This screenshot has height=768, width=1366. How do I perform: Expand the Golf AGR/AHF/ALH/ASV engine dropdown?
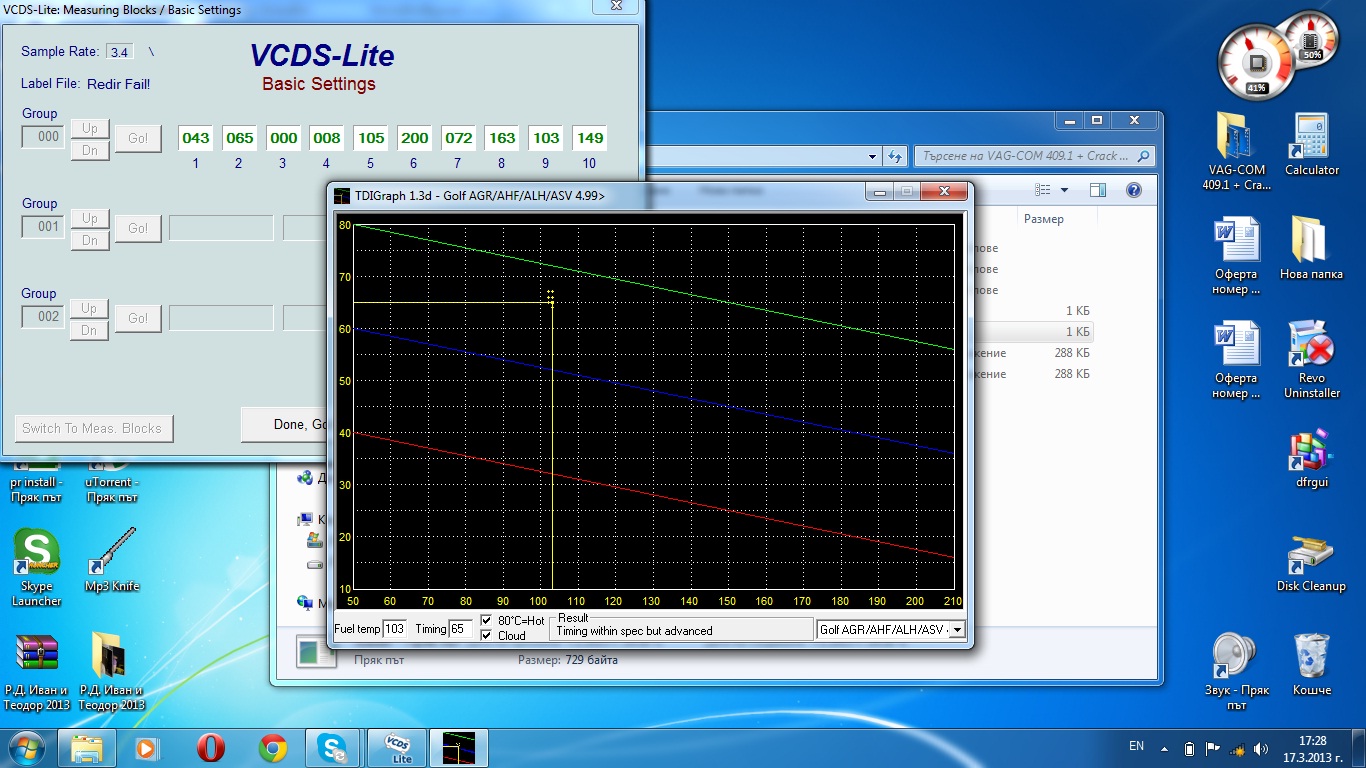(956, 630)
